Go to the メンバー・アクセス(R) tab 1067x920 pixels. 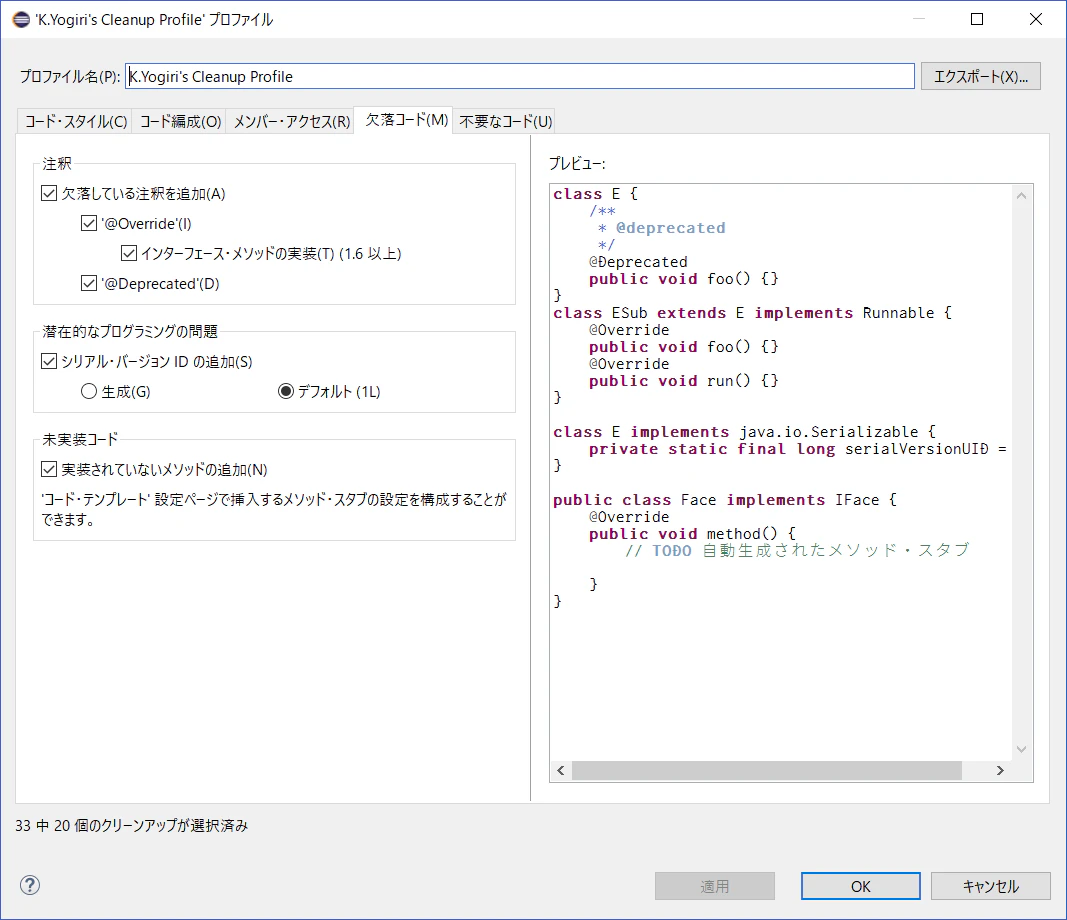click(291, 122)
